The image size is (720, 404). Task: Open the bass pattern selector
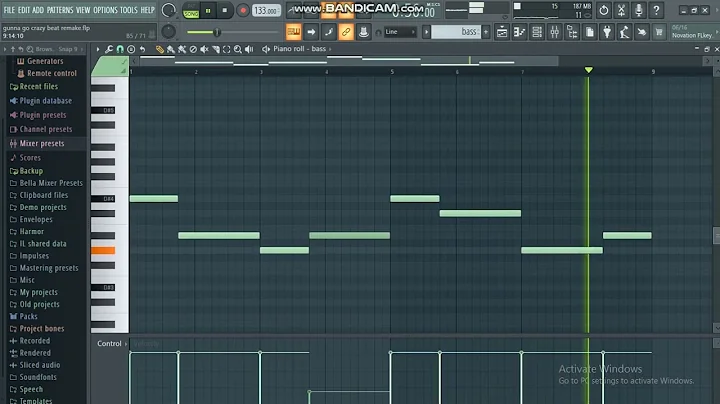pos(456,32)
